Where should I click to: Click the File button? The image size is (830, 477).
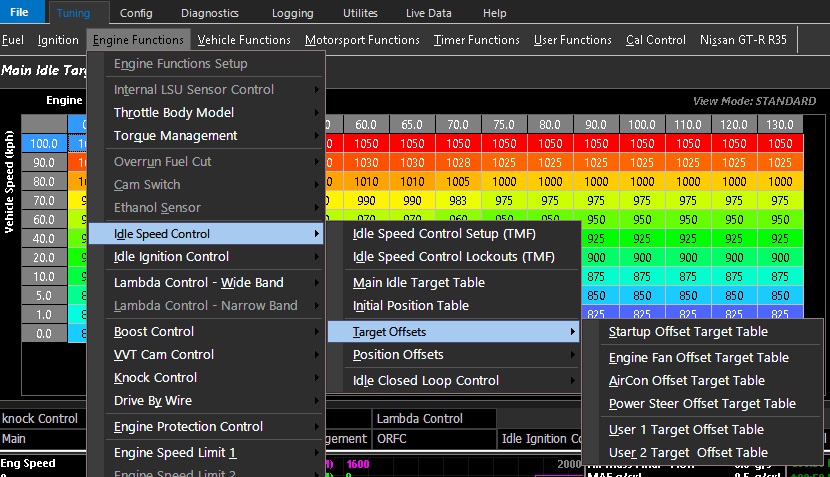click(20, 13)
